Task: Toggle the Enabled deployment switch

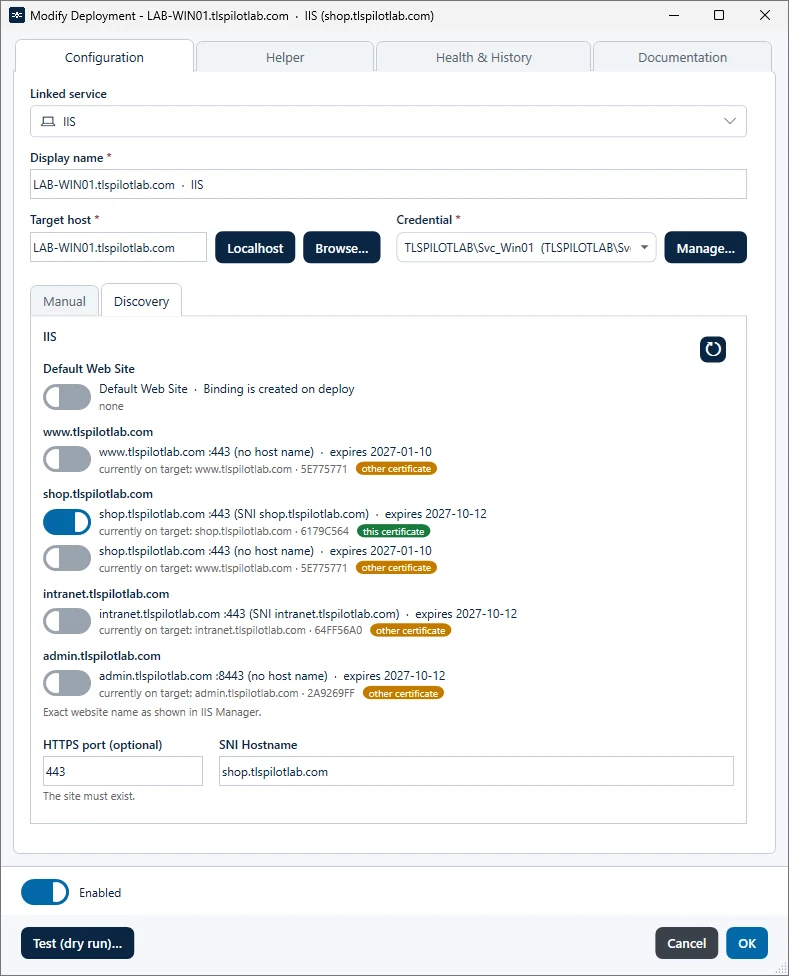Action: point(45,892)
